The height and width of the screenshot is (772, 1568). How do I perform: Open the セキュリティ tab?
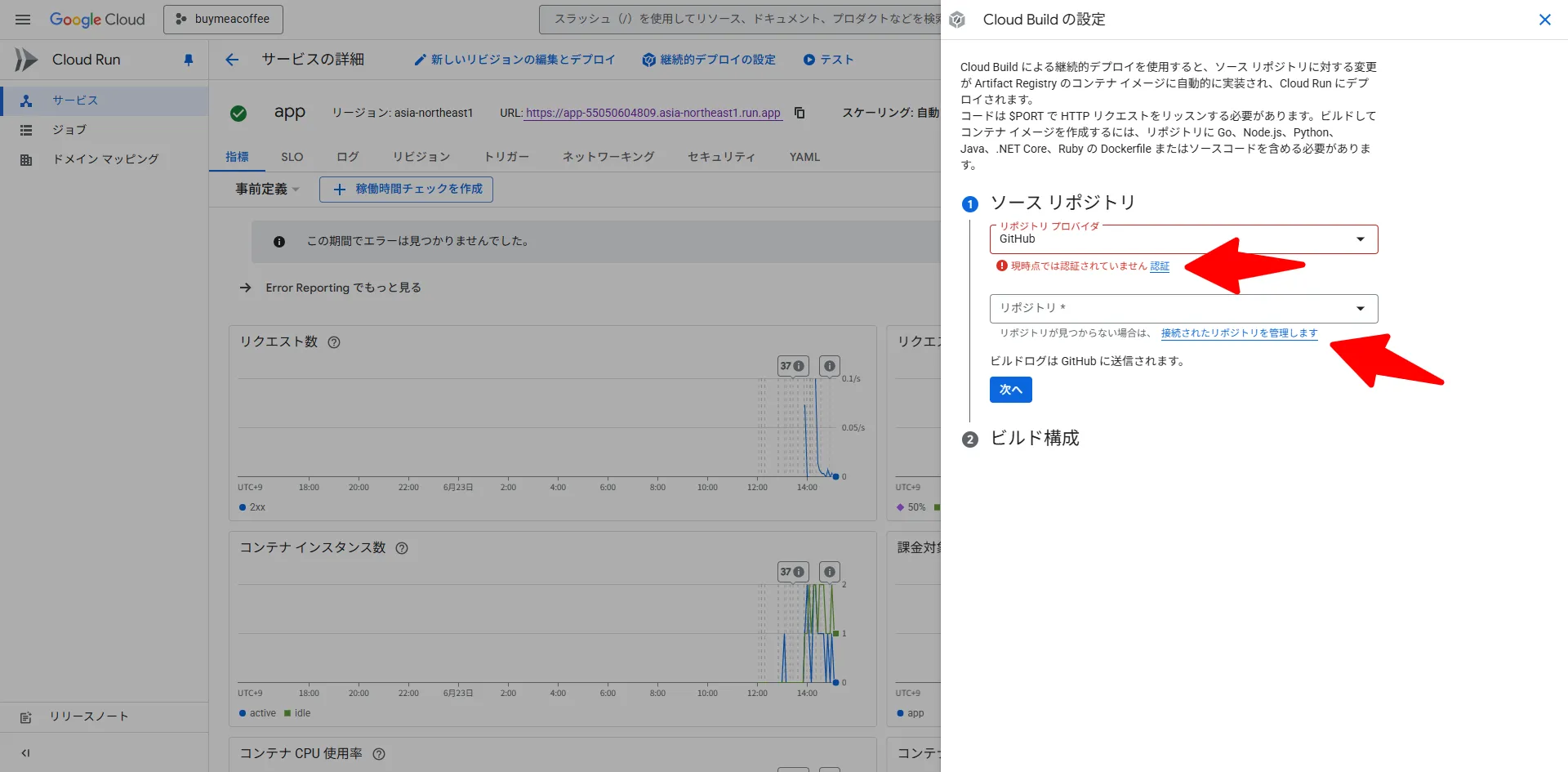pos(721,156)
